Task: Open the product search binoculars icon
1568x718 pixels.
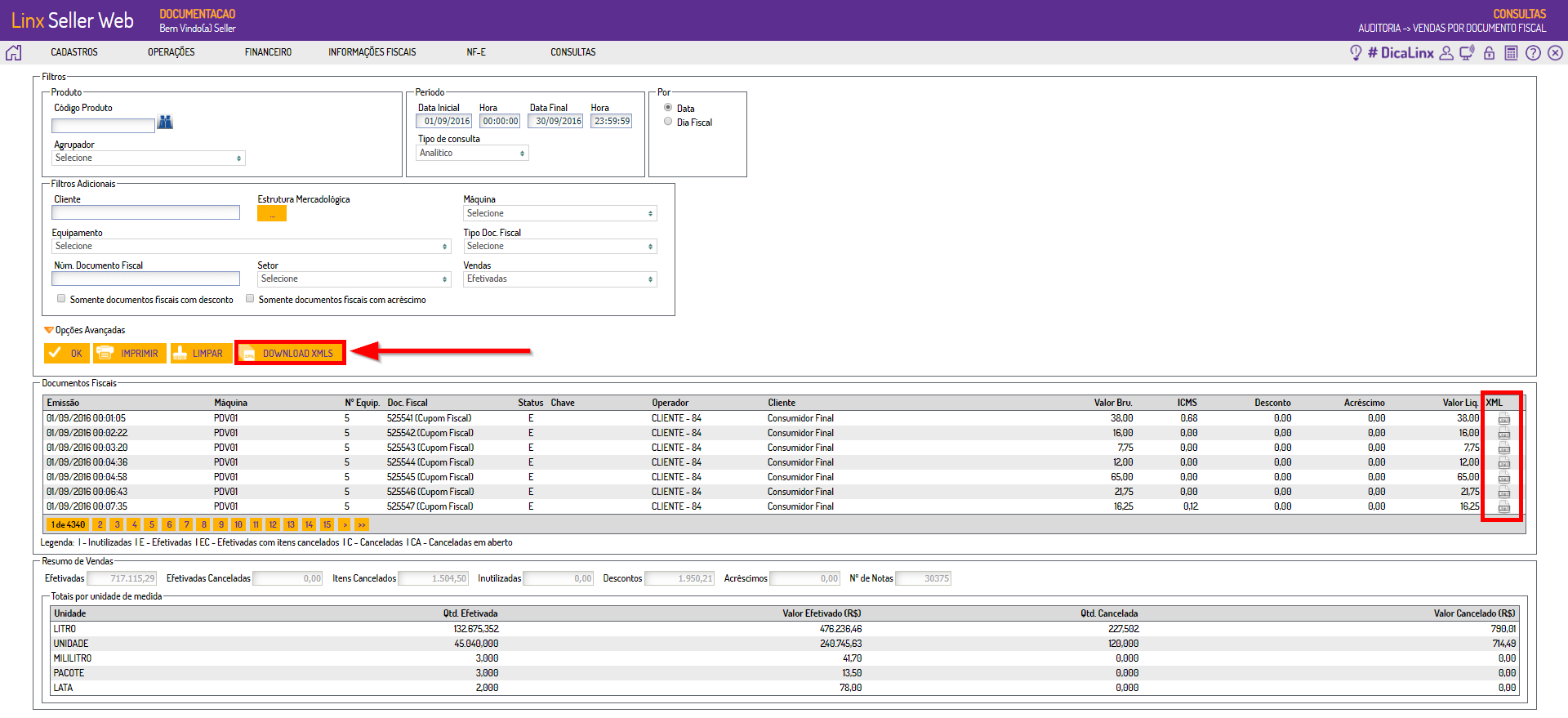Action: 165,123
